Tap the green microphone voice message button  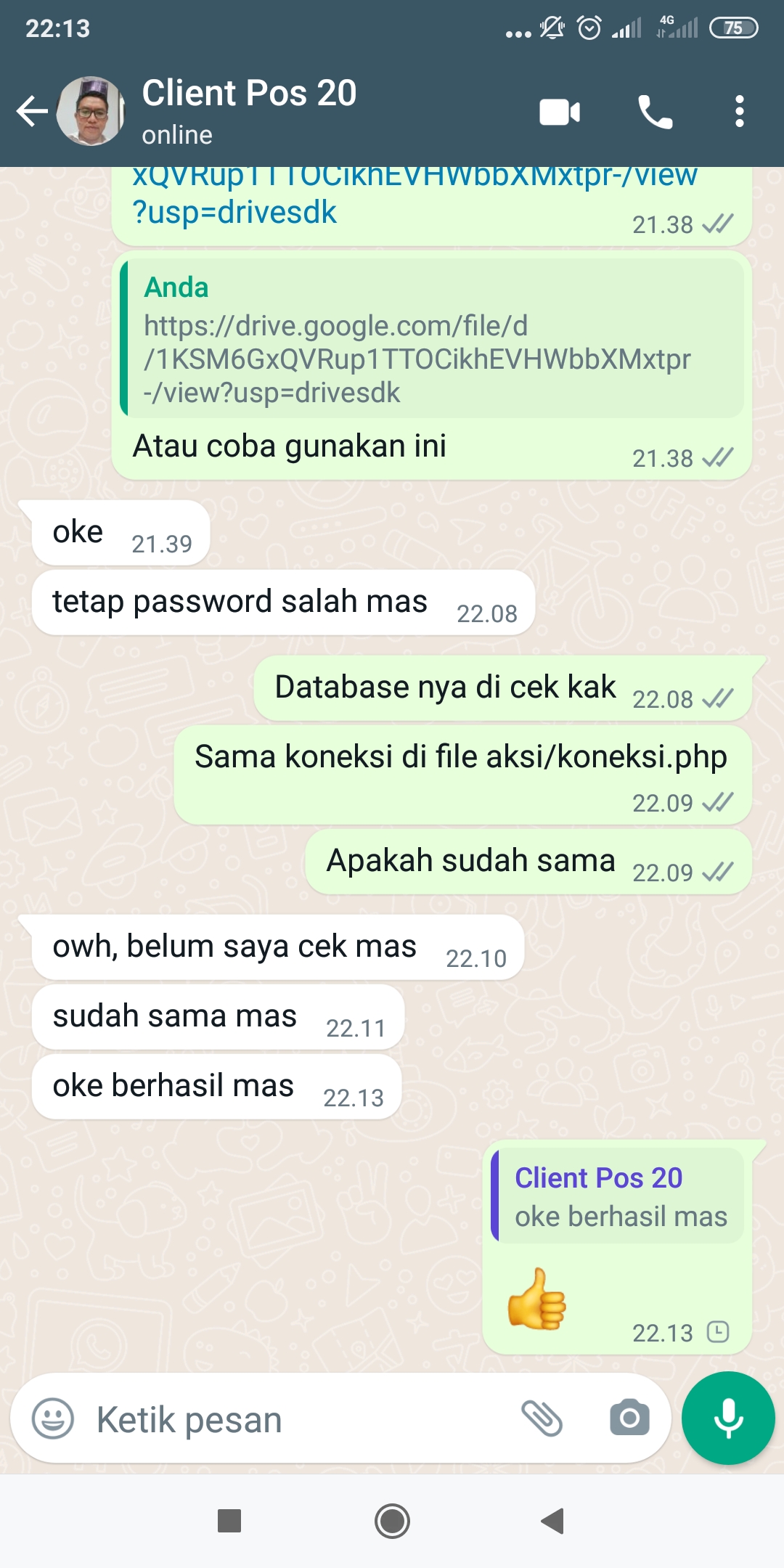pos(728,1418)
